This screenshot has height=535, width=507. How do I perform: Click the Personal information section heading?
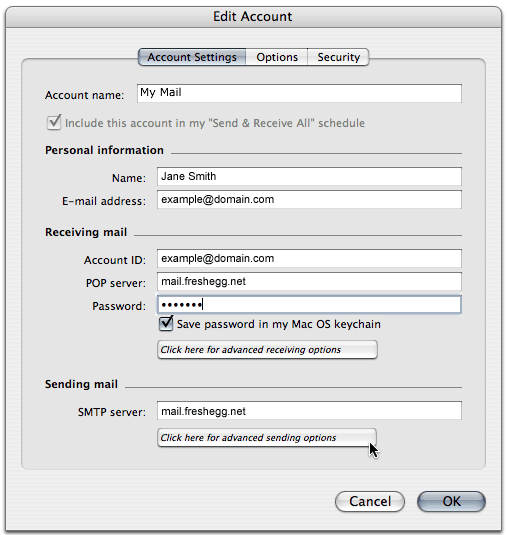(104, 150)
